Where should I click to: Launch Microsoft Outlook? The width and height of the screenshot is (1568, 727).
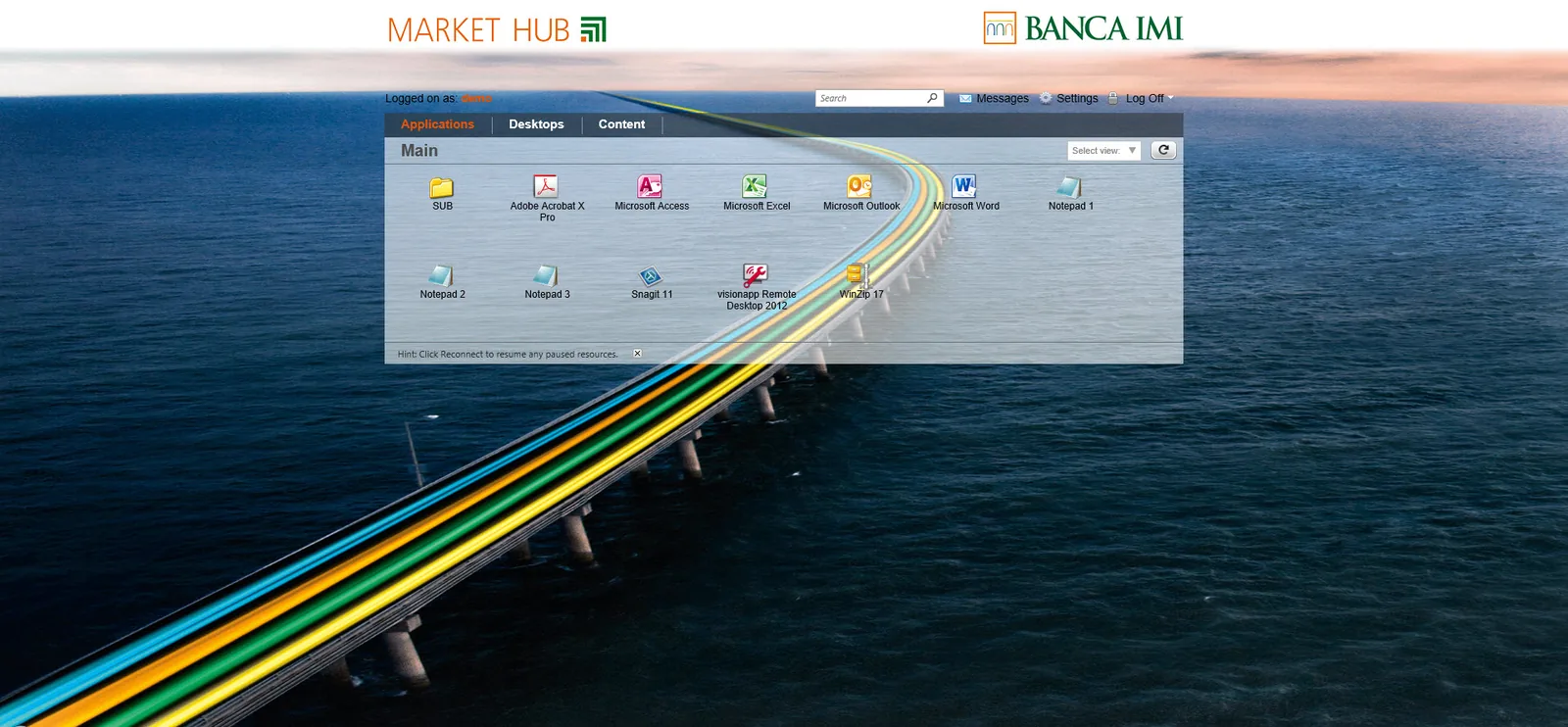coord(860,186)
